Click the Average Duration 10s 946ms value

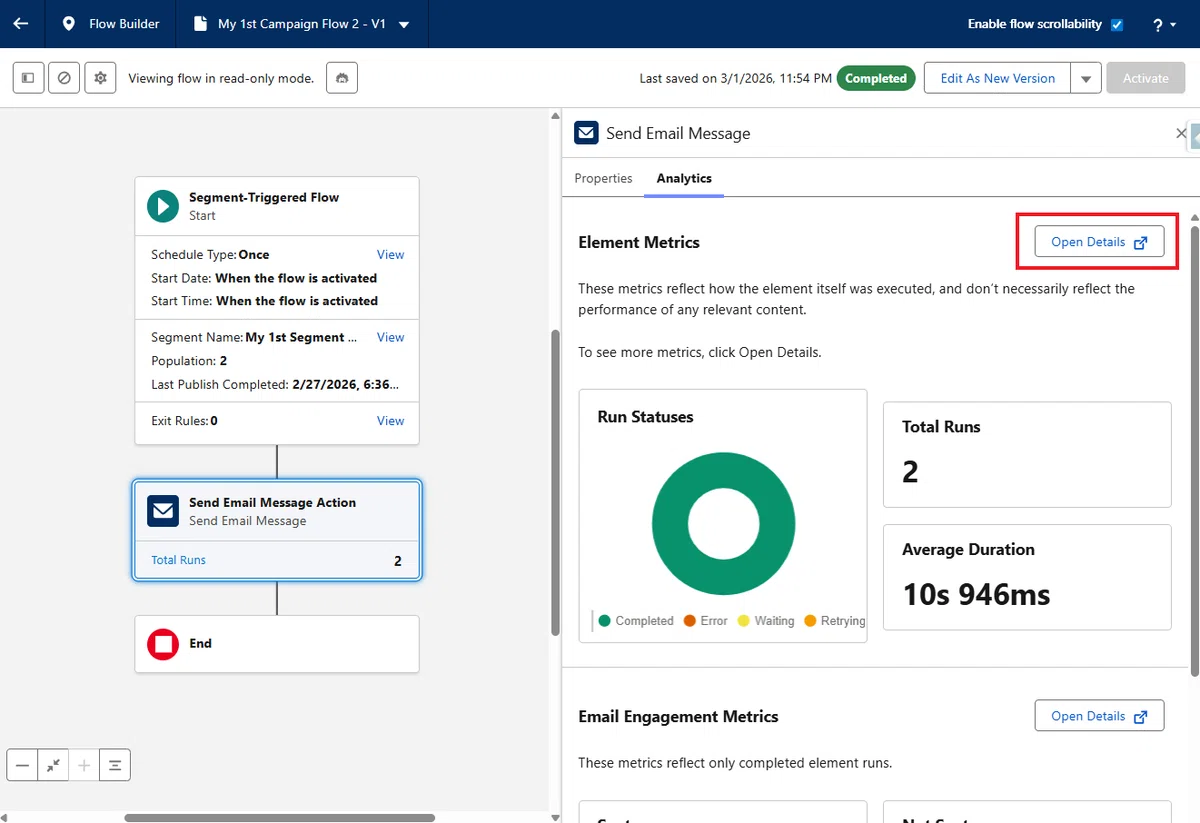click(976, 595)
